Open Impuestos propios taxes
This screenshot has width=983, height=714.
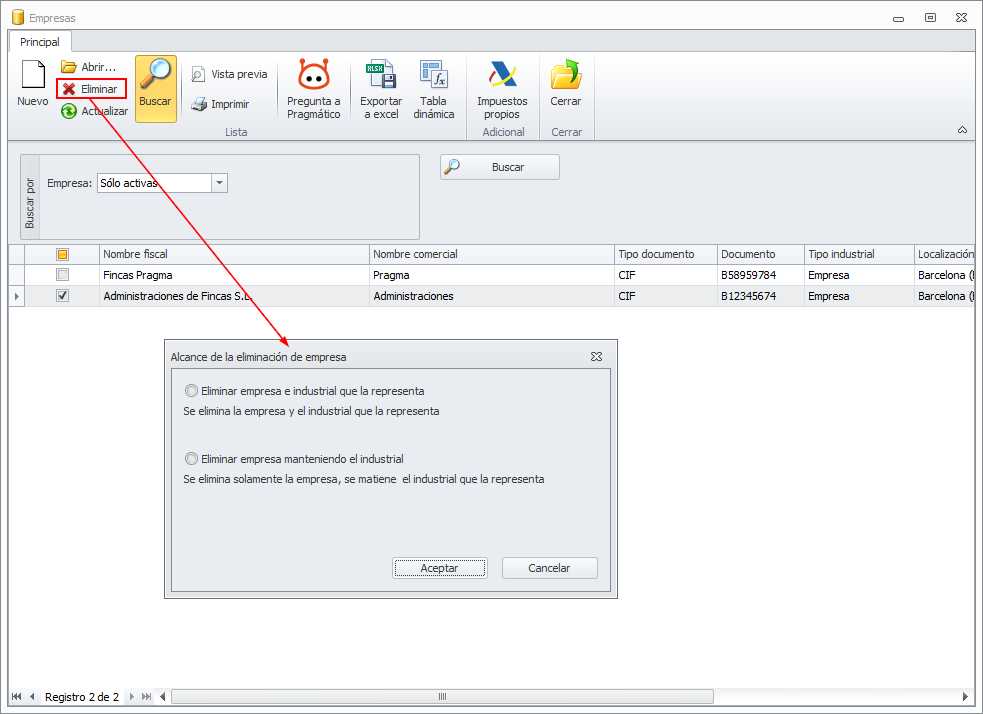502,88
